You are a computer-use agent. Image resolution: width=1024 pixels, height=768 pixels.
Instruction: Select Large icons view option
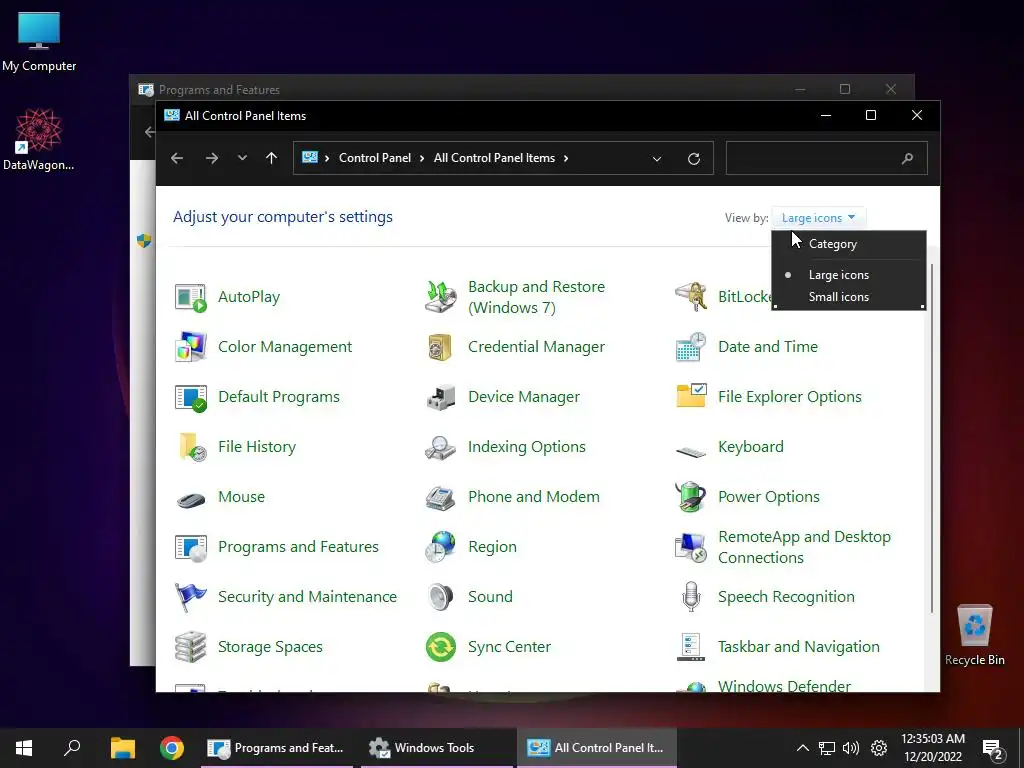(x=848, y=275)
